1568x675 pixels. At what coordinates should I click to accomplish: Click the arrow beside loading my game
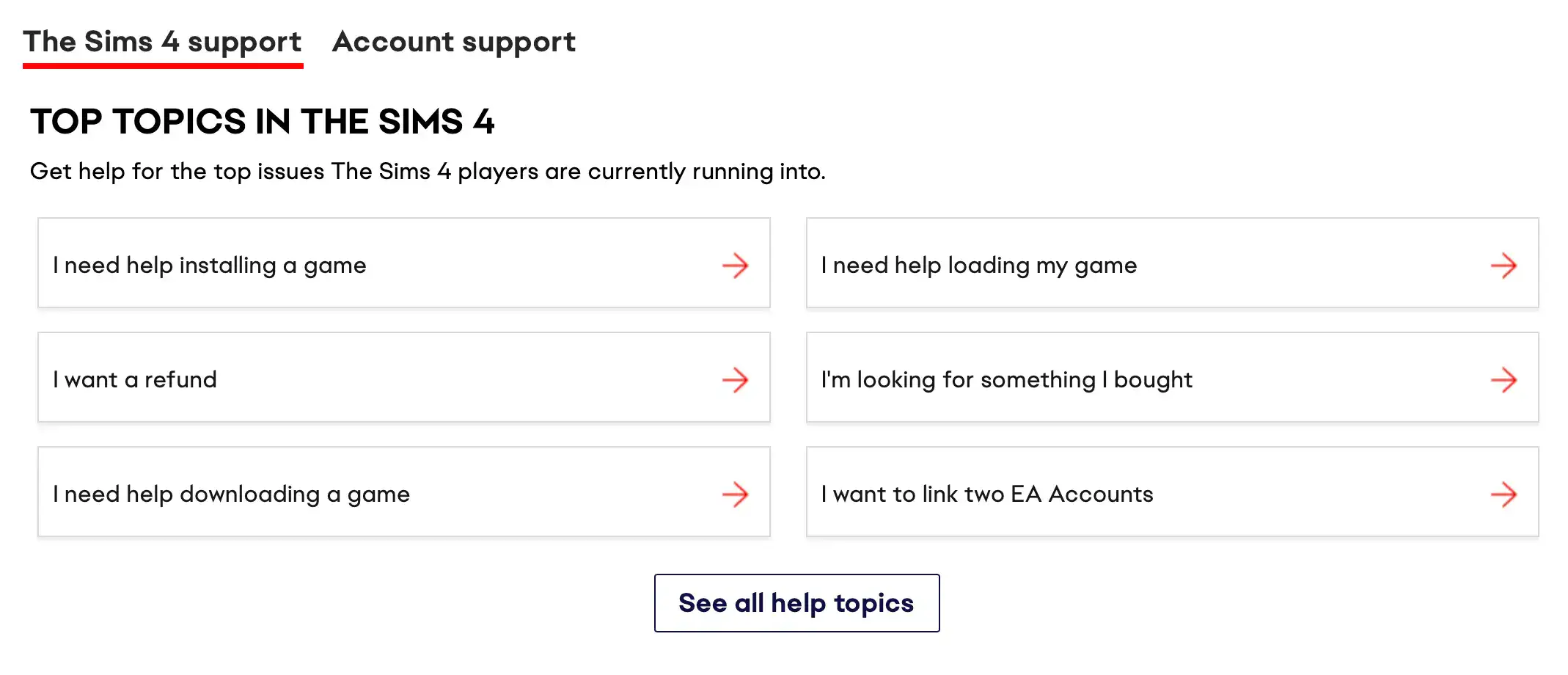(x=1503, y=266)
